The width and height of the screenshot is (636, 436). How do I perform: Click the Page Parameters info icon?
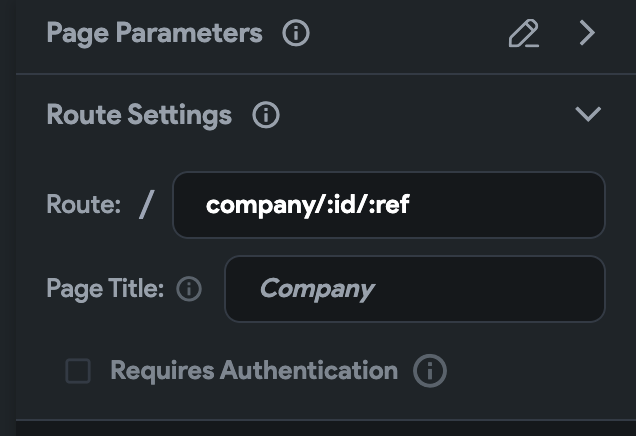pos(296,34)
